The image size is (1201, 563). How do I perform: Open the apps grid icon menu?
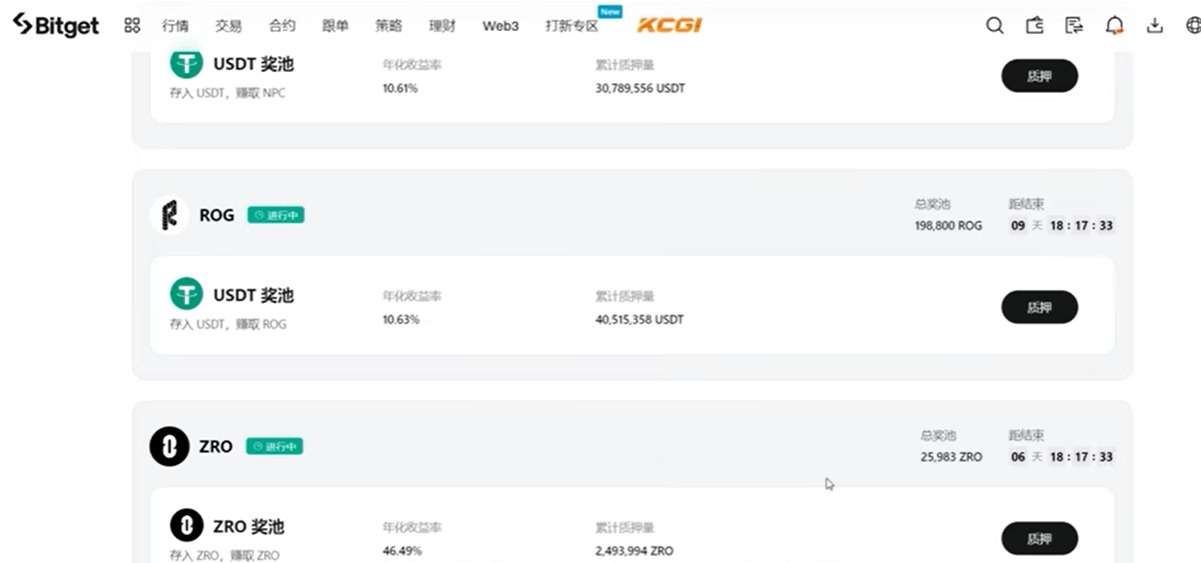[x=132, y=26]
